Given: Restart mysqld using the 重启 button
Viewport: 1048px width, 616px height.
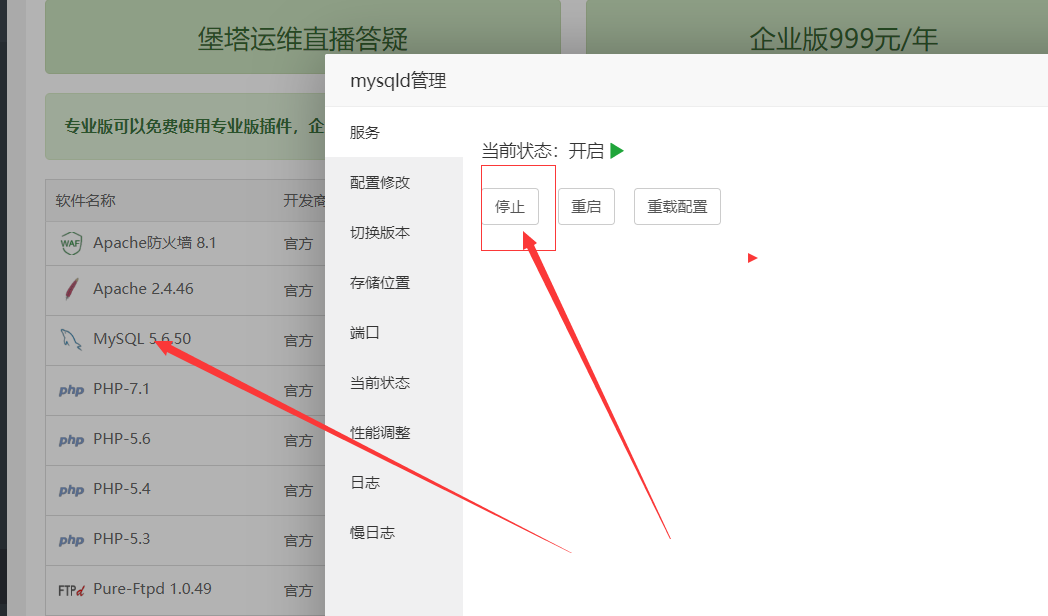Looking at the screenshot, I should pyautogui.click(x=586, y=206).
